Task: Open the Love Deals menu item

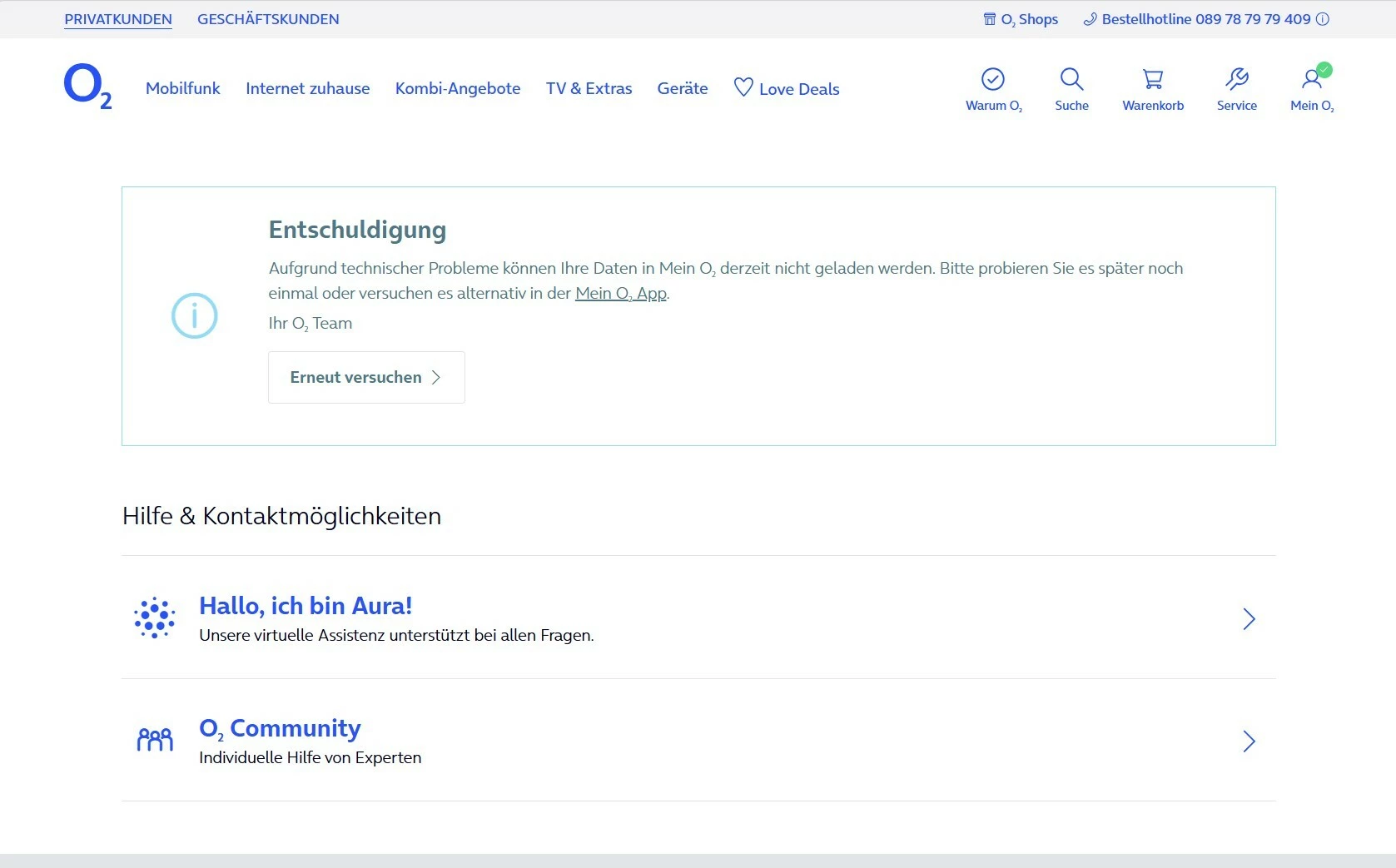Action: pos(787,88)
